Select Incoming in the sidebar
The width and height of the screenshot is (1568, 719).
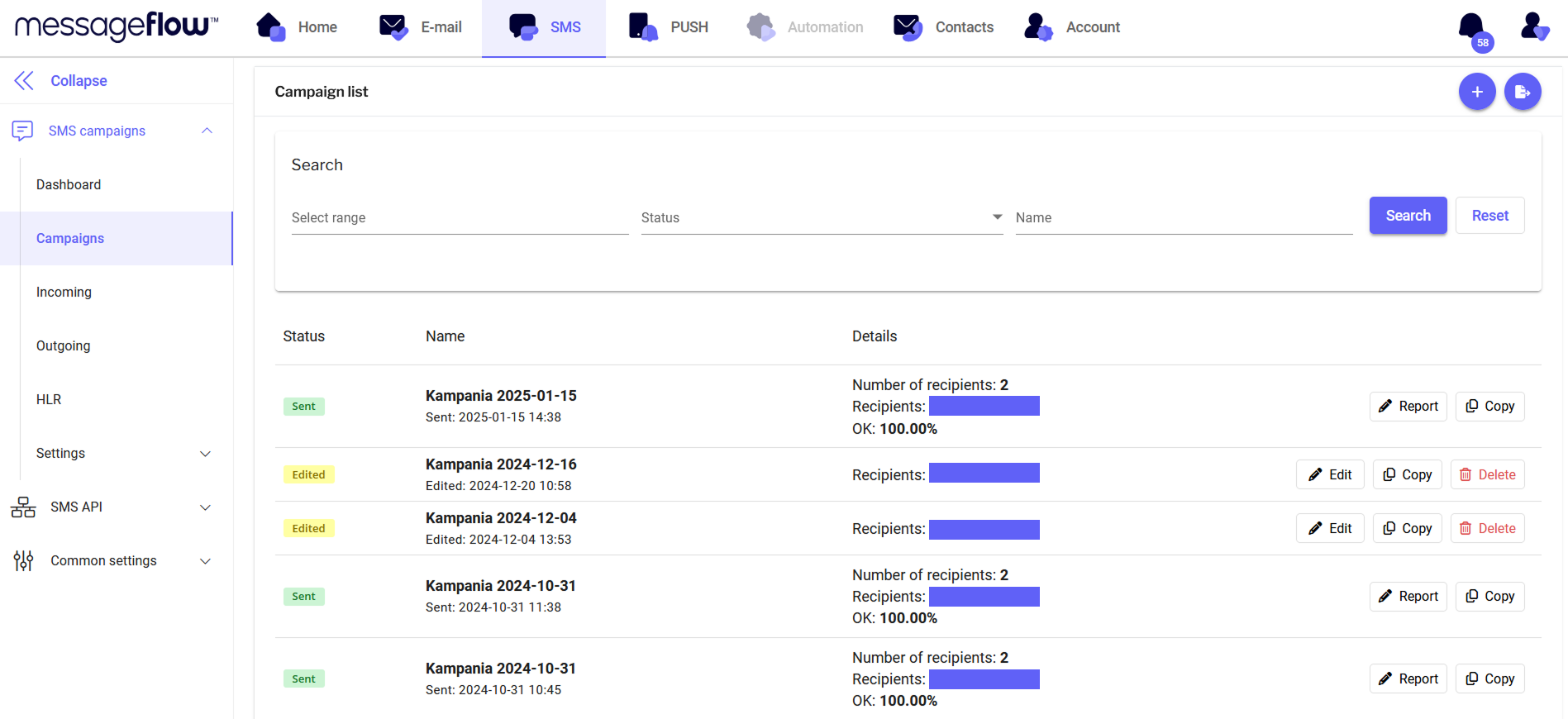coord(64,293)
